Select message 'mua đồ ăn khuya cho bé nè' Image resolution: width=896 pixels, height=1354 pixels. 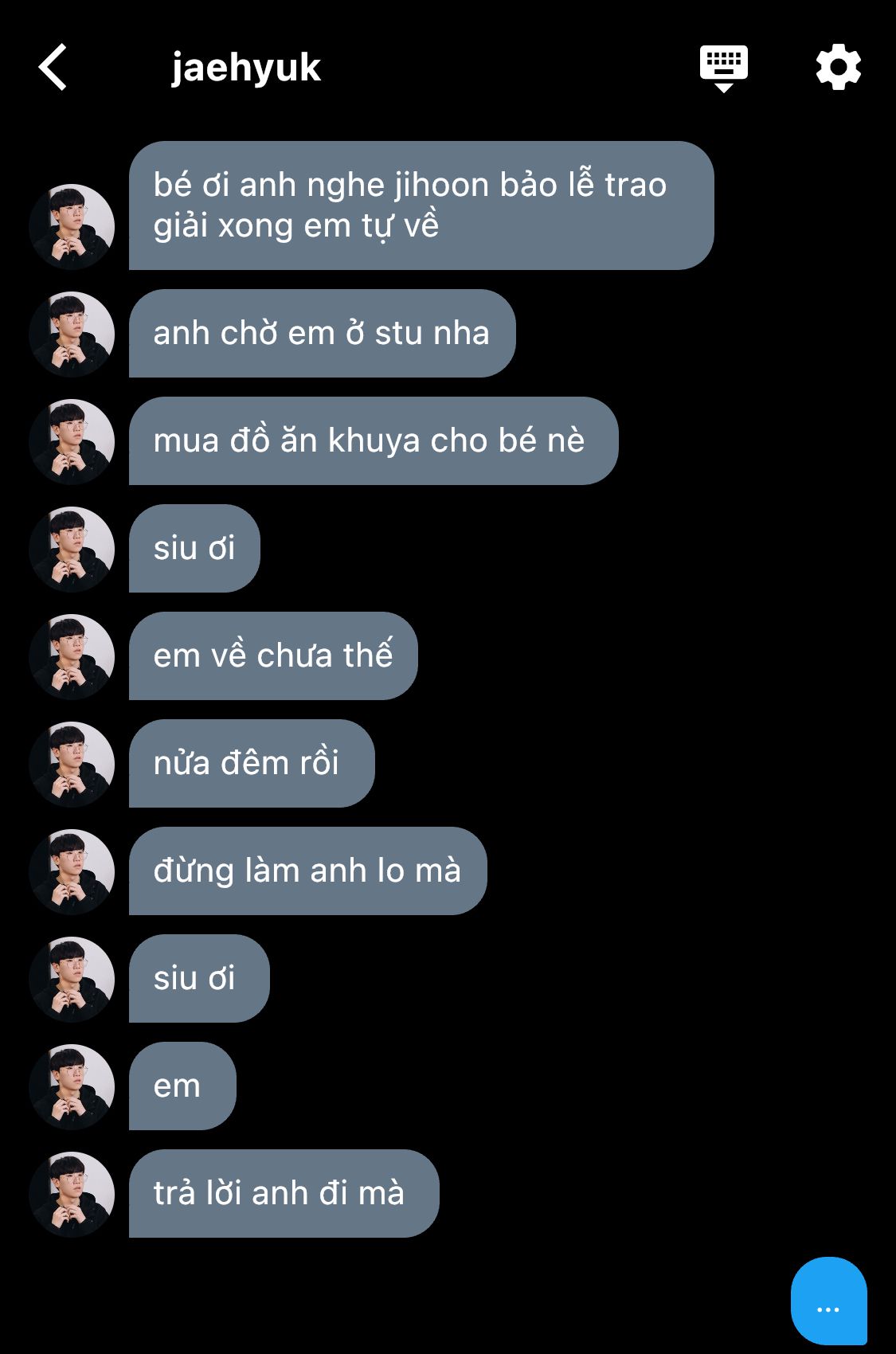click(374, 440)
